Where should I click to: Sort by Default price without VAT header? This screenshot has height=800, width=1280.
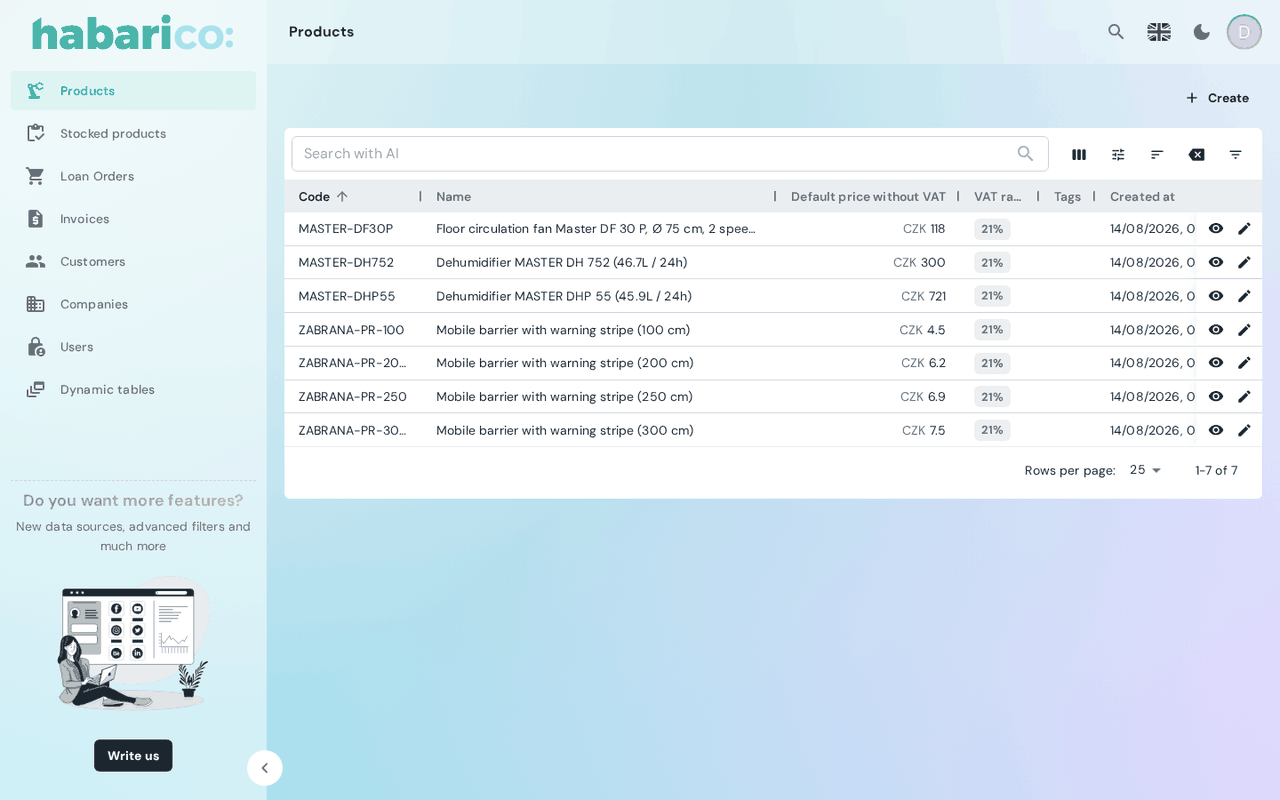click(x=868, y=197)
